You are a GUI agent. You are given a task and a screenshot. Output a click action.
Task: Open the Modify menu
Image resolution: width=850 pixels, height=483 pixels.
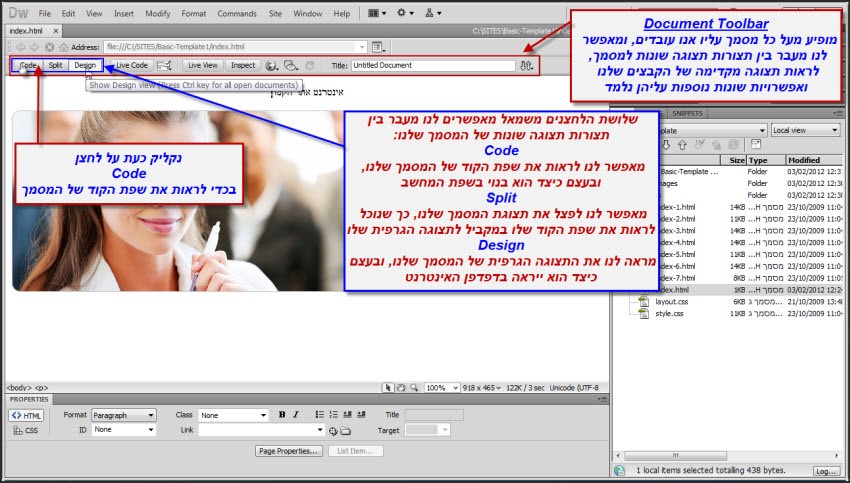pos(158,14)
